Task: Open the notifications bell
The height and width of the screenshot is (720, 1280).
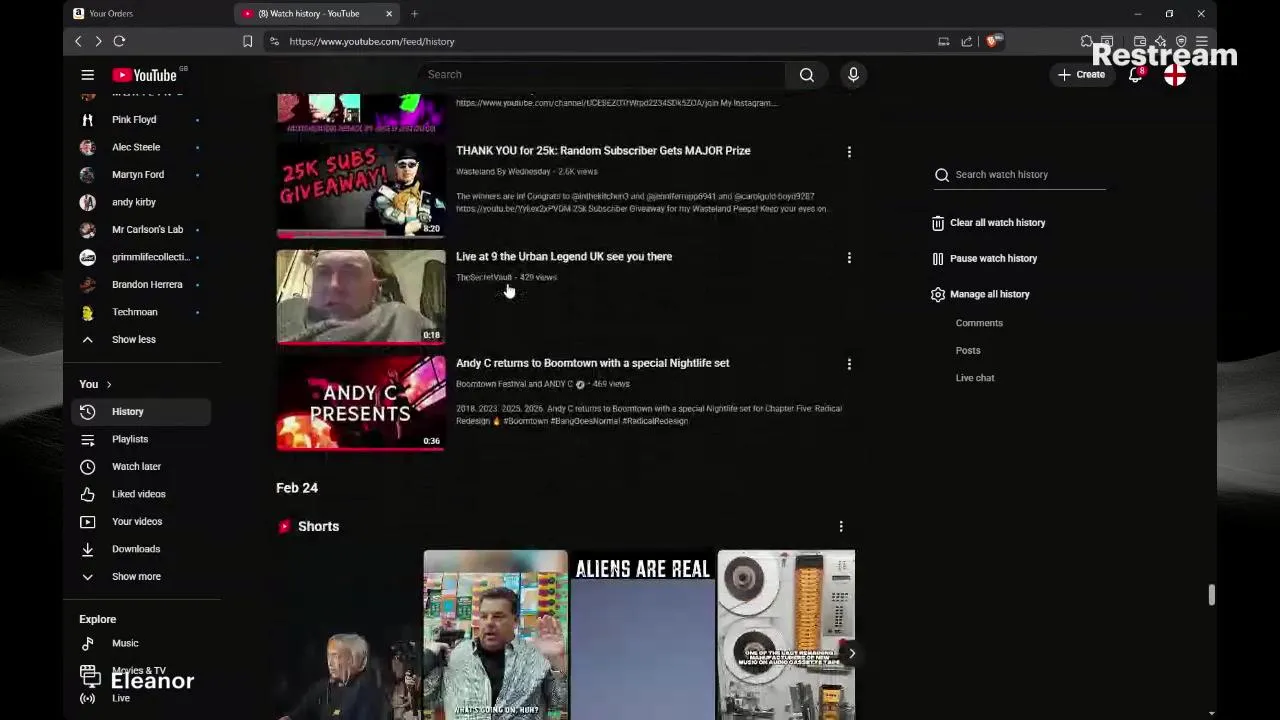Action: point(1135,75)
